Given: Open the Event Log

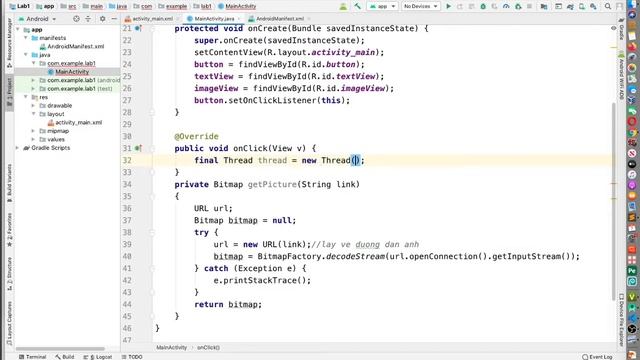Looking at the screenshot, I should pos(598,357).
